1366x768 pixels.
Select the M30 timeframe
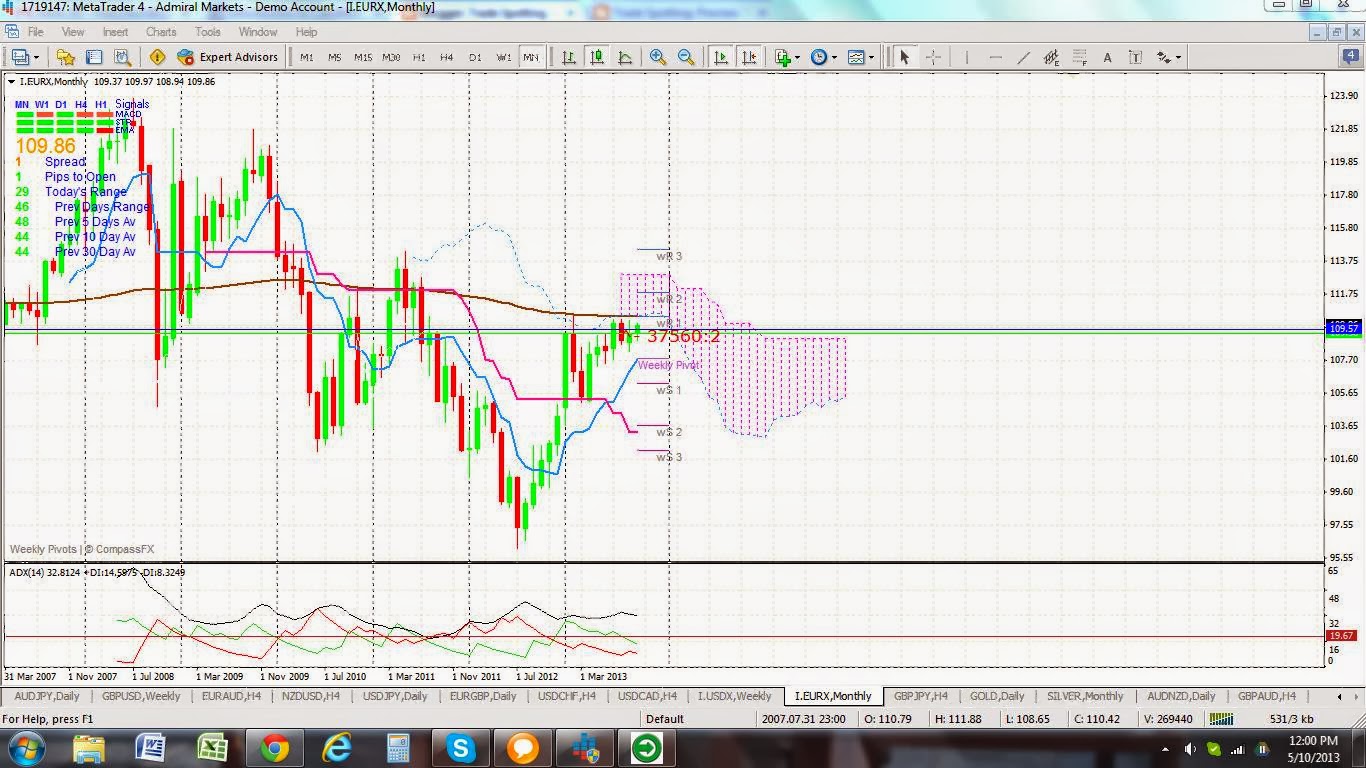click(391, 57)
